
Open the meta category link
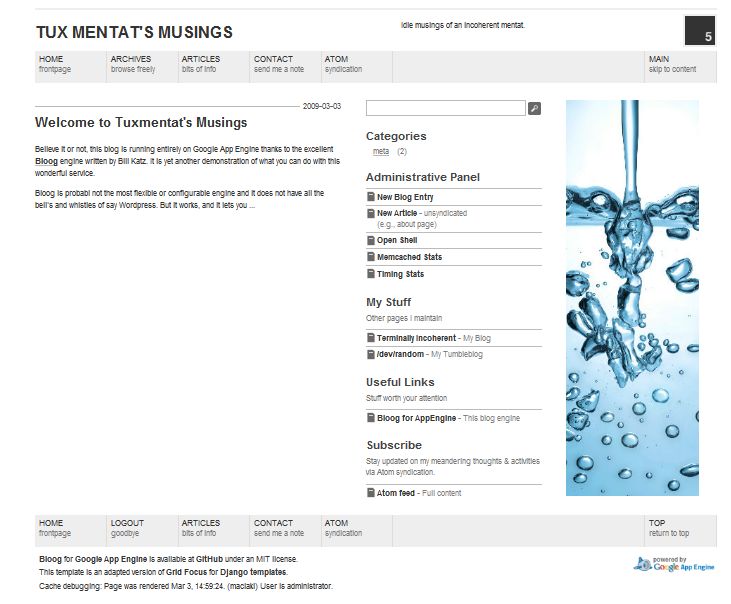click(381, 152)
